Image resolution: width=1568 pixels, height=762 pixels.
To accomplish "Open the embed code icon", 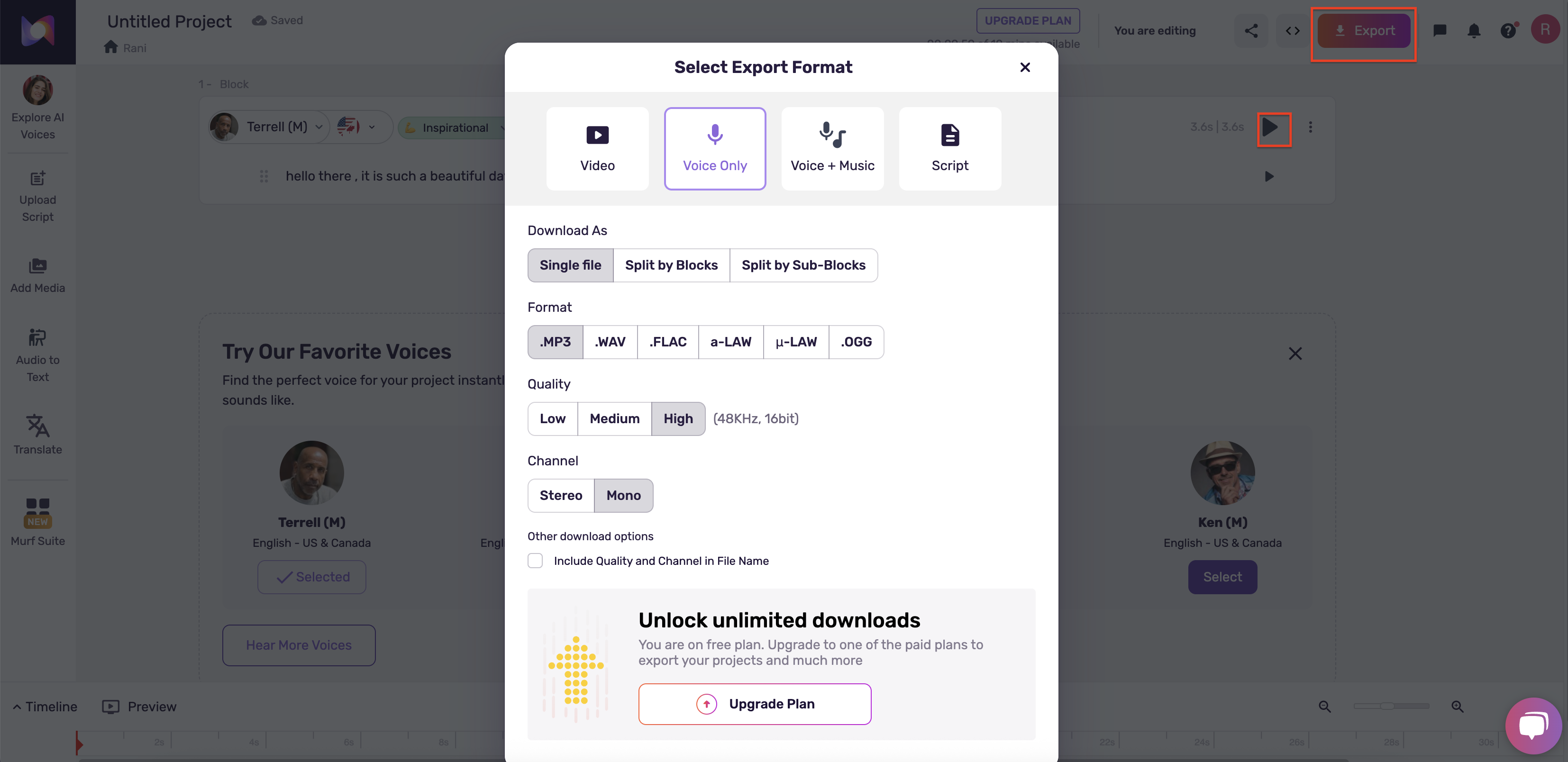I will (x=1292, y=30).
